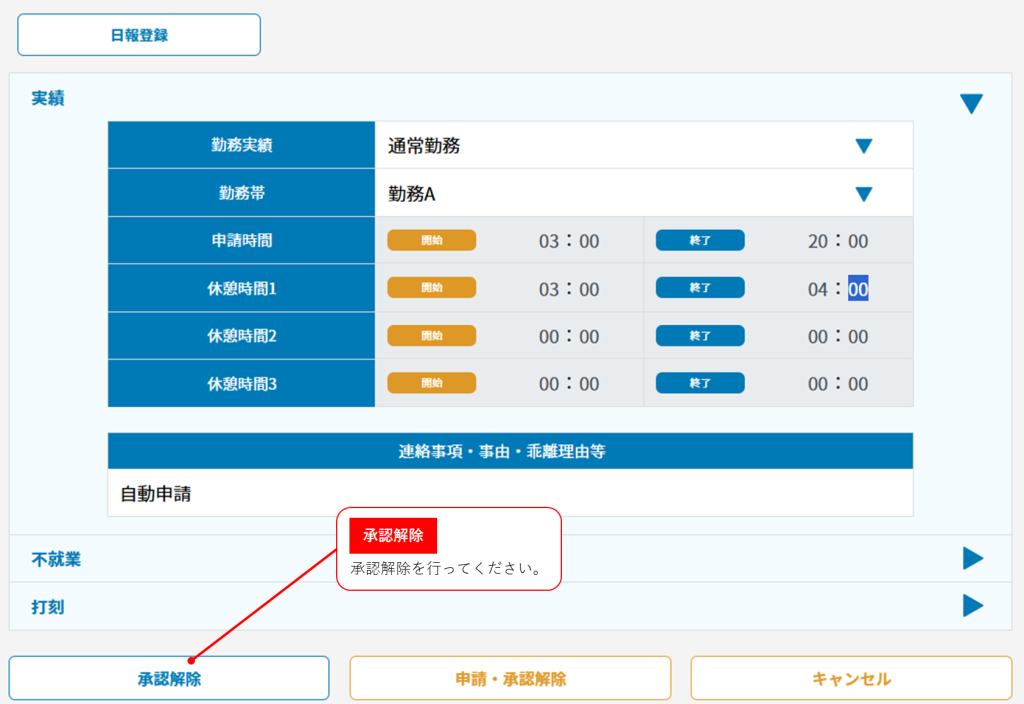This screenshot has width=1024, height=704.
Task: Click 申請時間 end time field 20:00
Action: [838, 241]
